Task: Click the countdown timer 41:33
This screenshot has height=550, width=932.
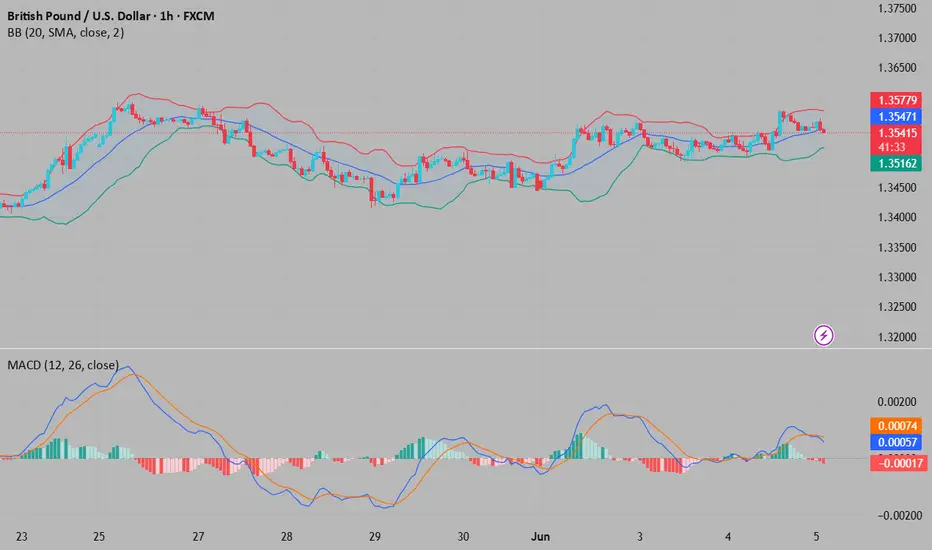Action: click(x=892, y=147)
